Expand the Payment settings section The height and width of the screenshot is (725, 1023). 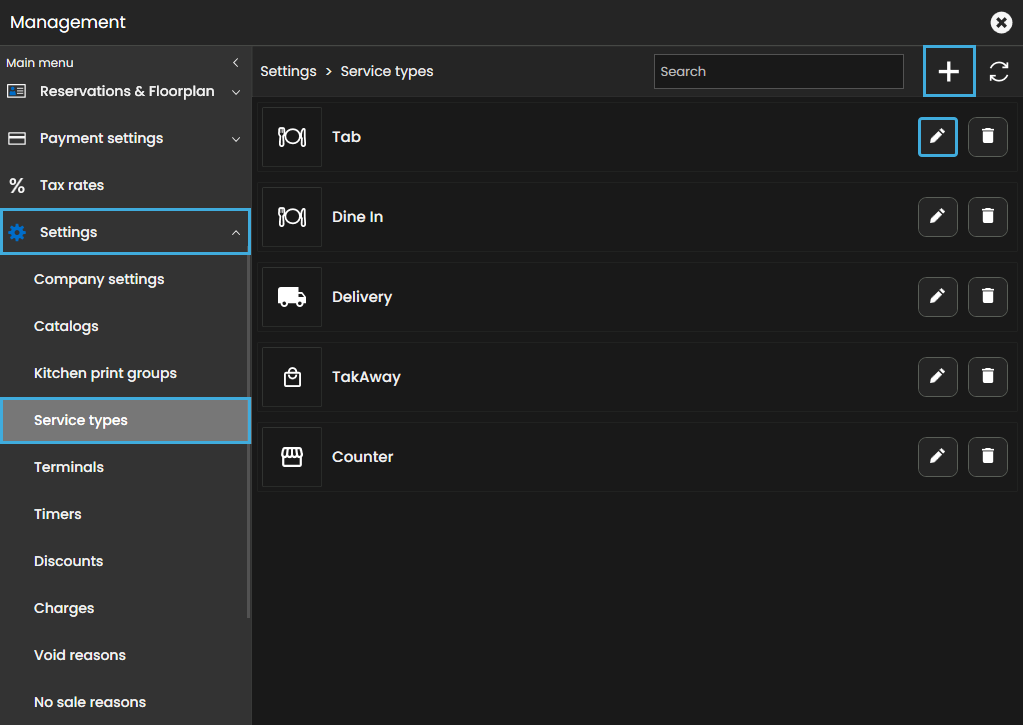pyautogui.click(x=236, y=139)
